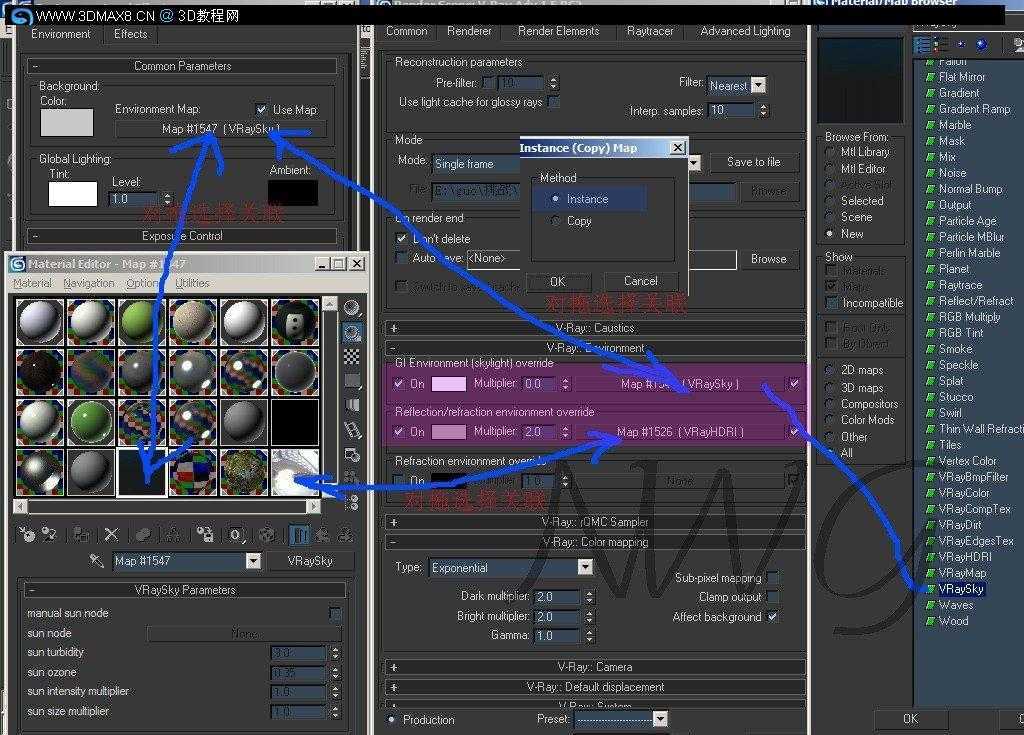Click the Go to Parent icon
This screenshot has width=1024, height=735.
coord(323,534)
